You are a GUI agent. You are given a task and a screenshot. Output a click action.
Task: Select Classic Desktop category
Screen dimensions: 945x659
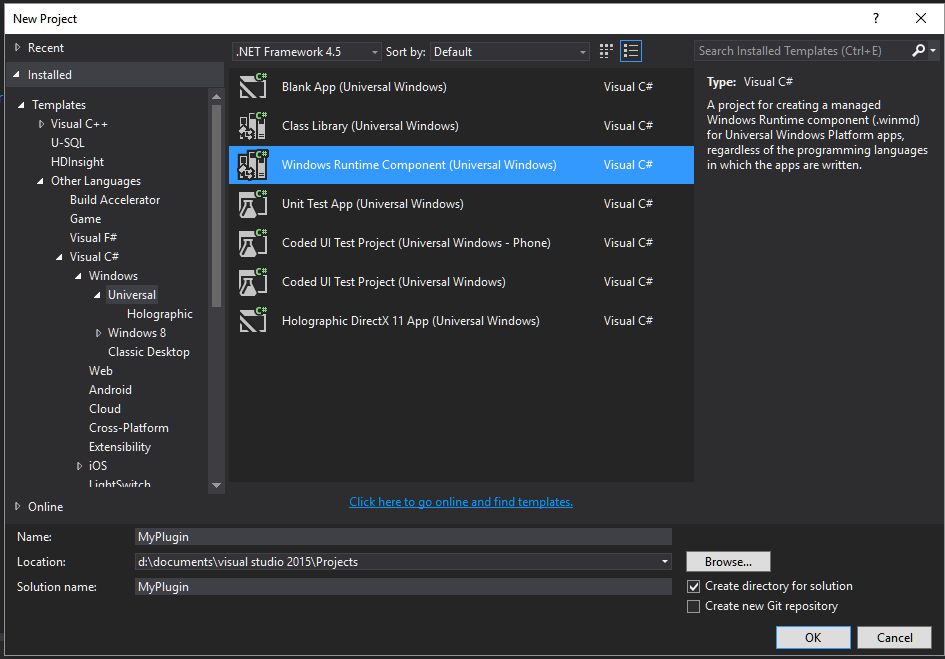(148, 352)
